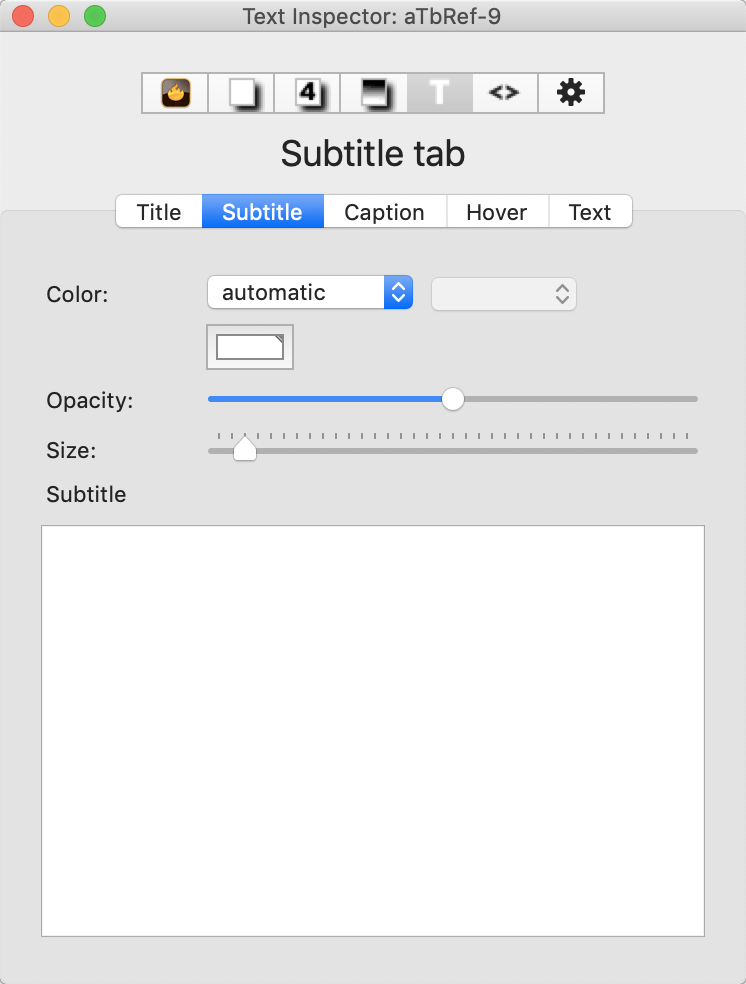Viewport: 746px width, 984px height.
Task: Open the Caption tab
Action: coord(384,211)
